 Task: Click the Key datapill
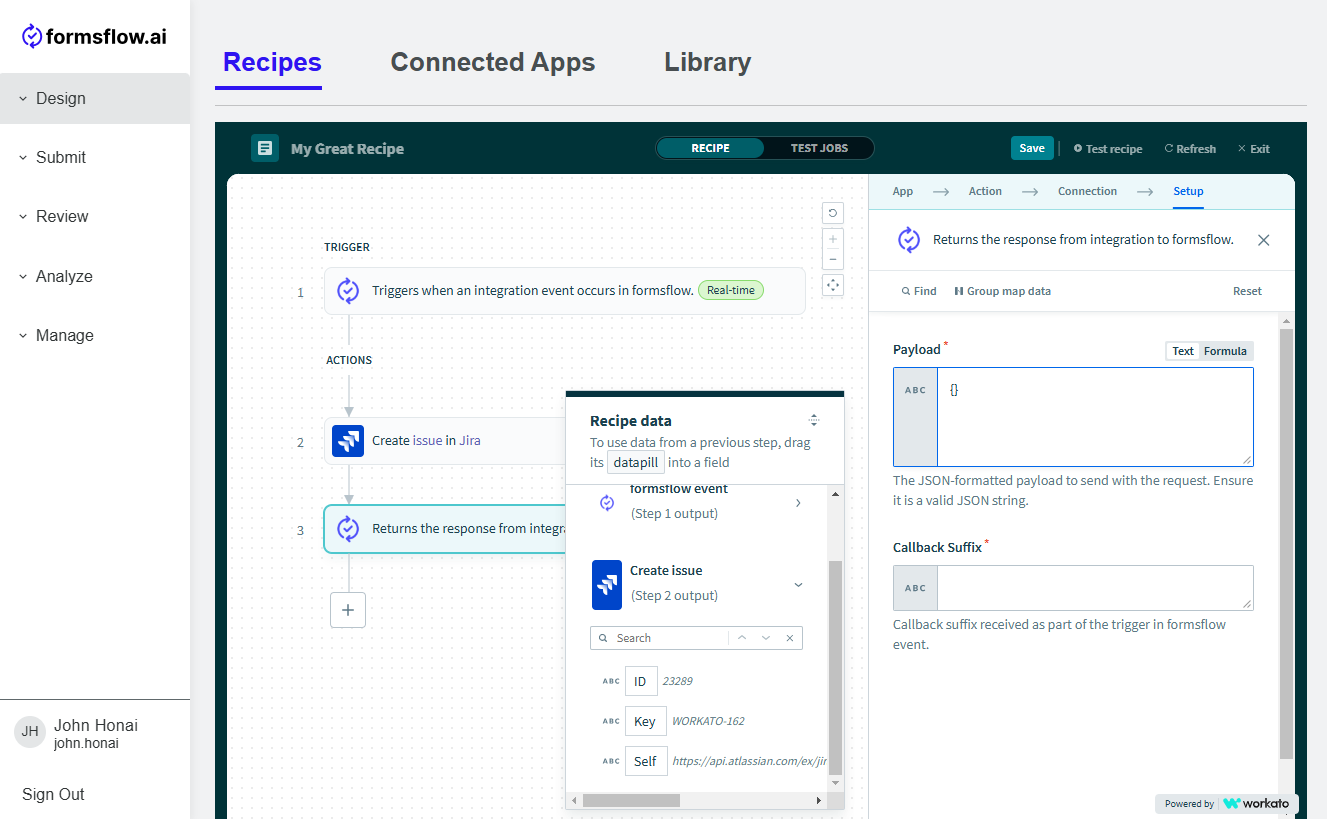pyautogui.click(x=645, y=721)
